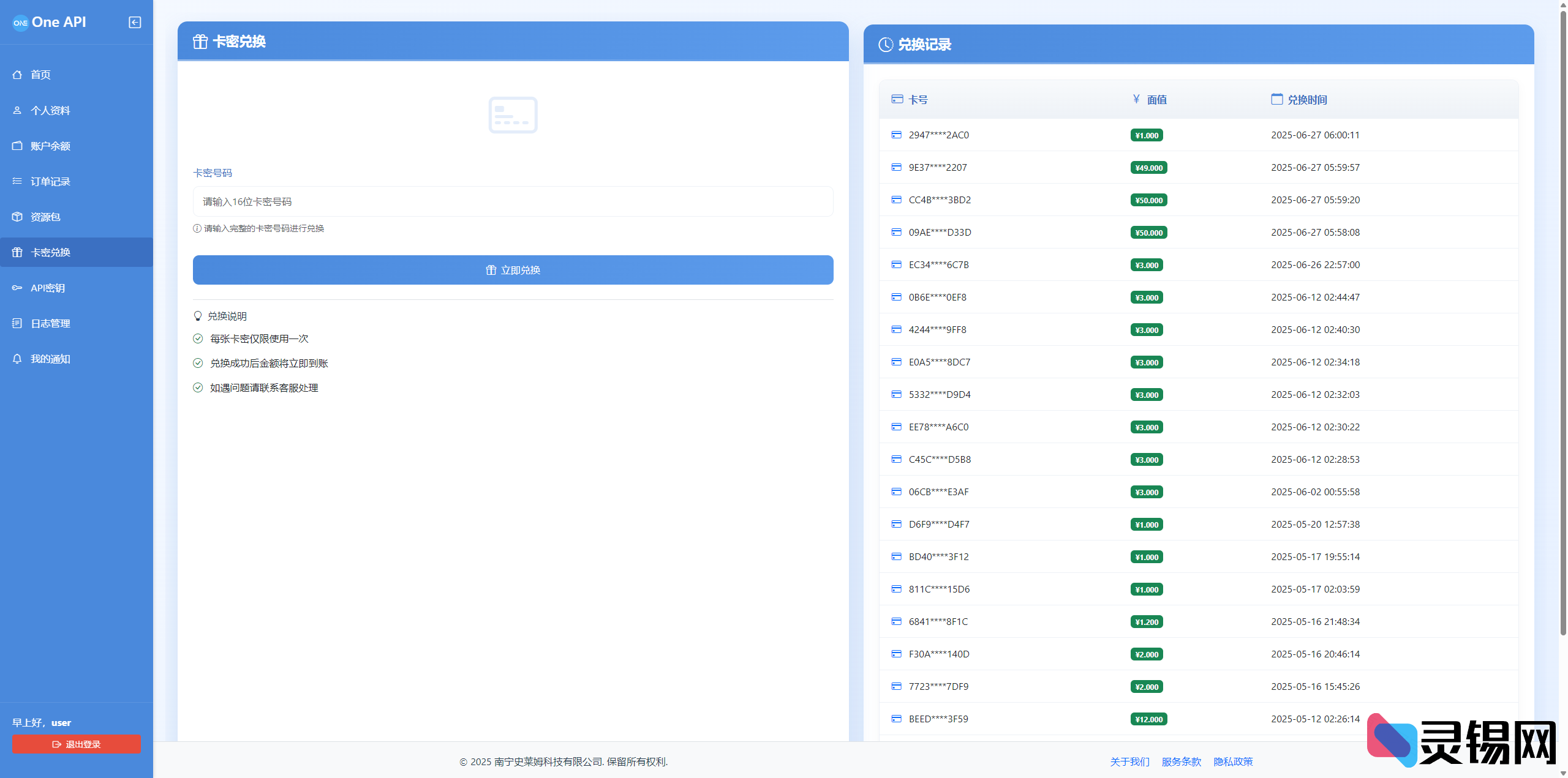Click the red 退出登录 button

[x=76, y=744]
